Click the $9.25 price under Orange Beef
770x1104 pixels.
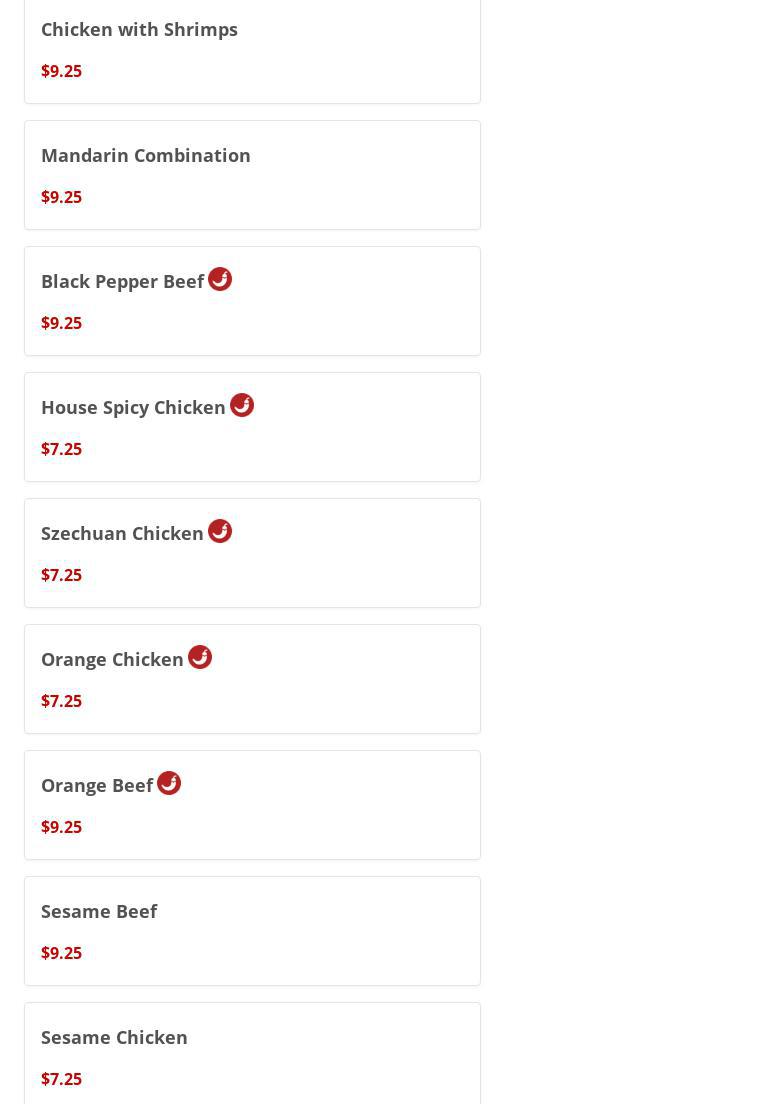coord(61,827)
